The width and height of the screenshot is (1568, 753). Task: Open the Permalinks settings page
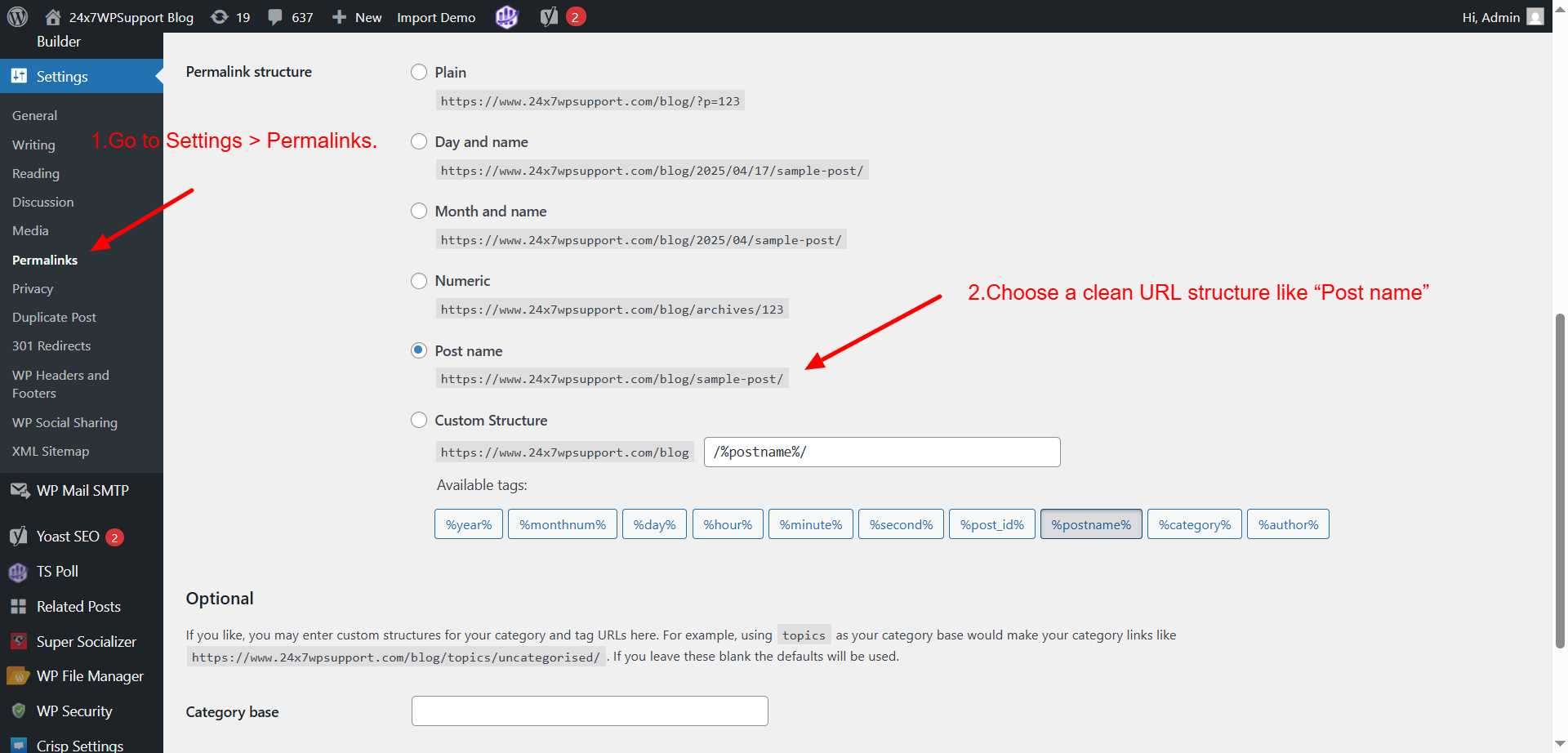[x=45, y=260]
